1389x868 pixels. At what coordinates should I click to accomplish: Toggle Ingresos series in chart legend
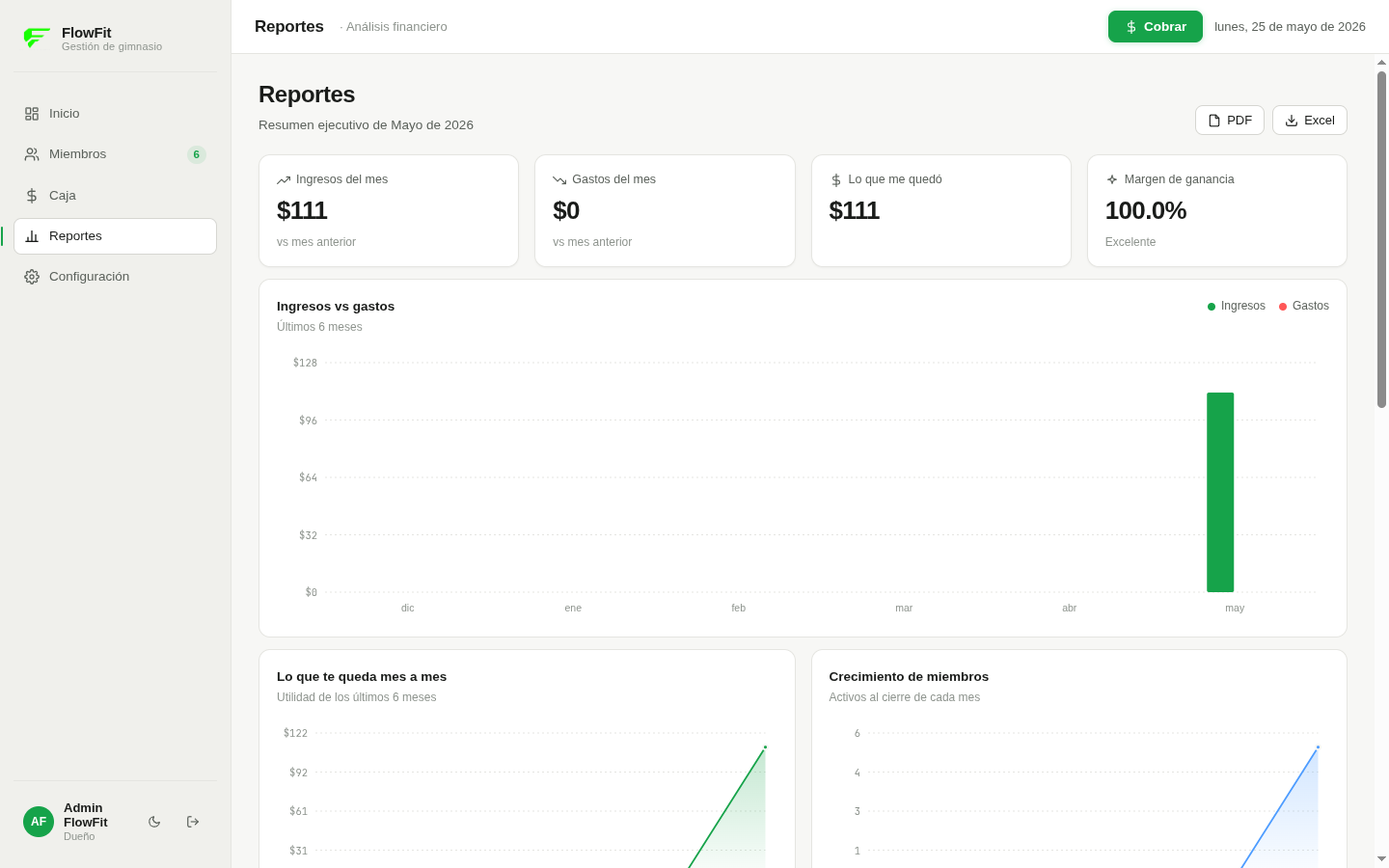pos(1236,306)
